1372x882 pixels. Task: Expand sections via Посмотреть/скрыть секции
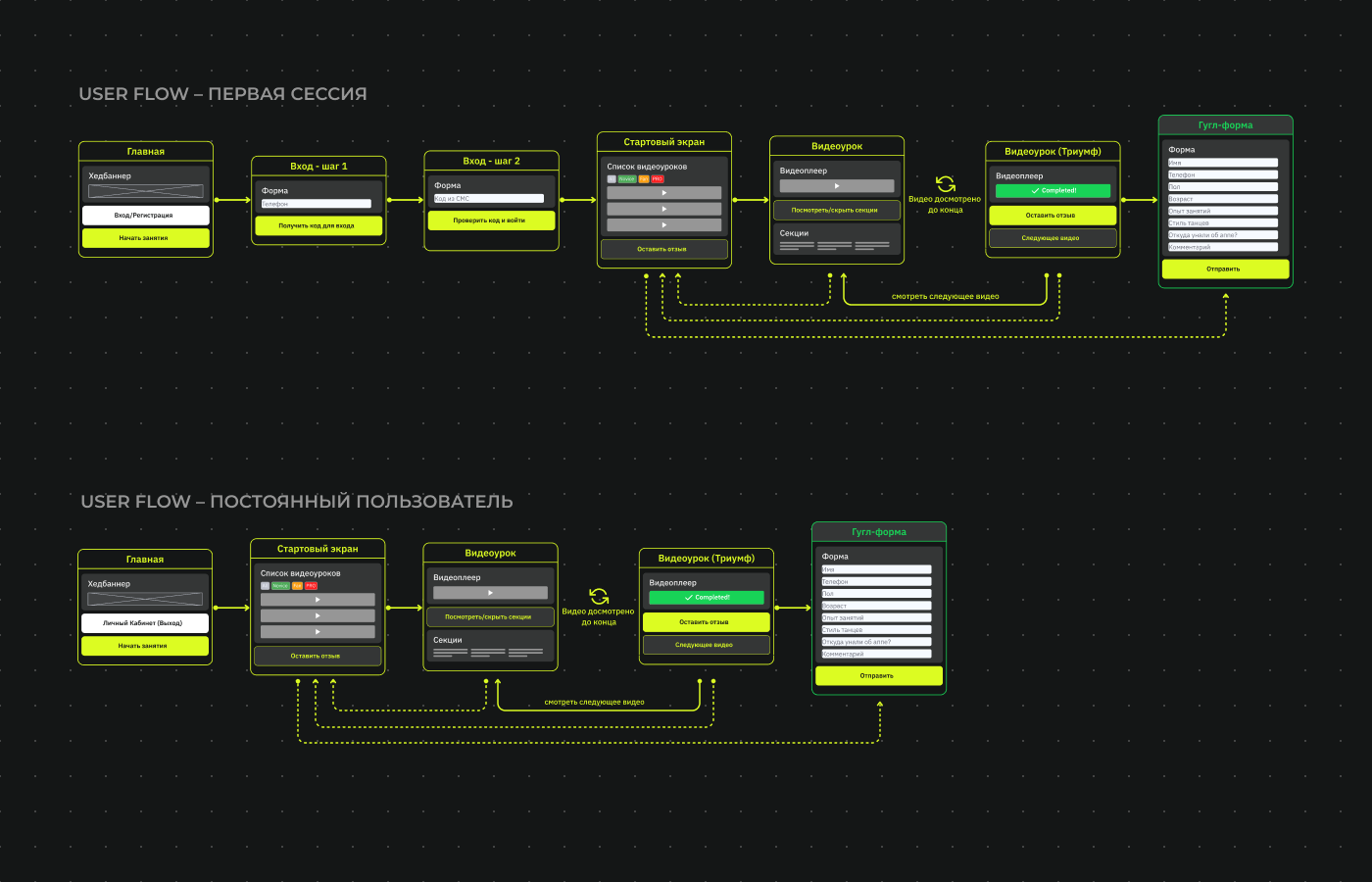[x=836, y=210]
